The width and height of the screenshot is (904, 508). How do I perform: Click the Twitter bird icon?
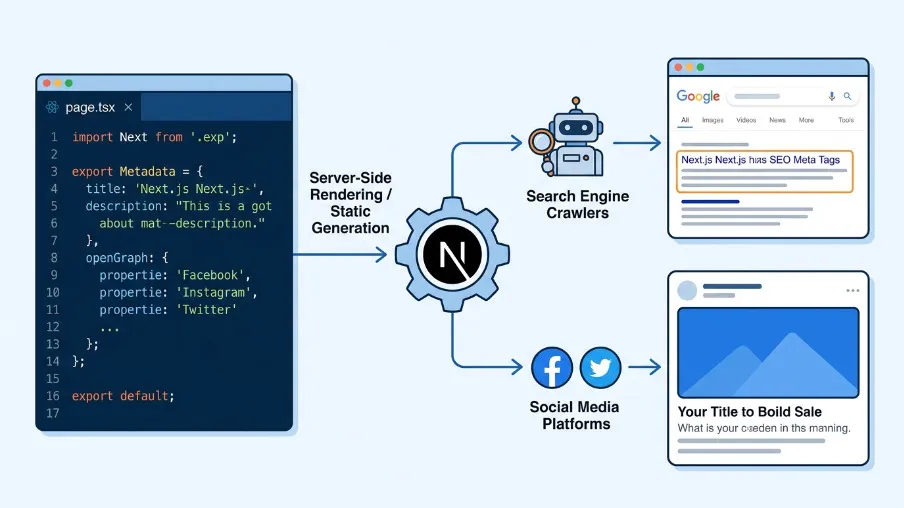coord(600,367)
